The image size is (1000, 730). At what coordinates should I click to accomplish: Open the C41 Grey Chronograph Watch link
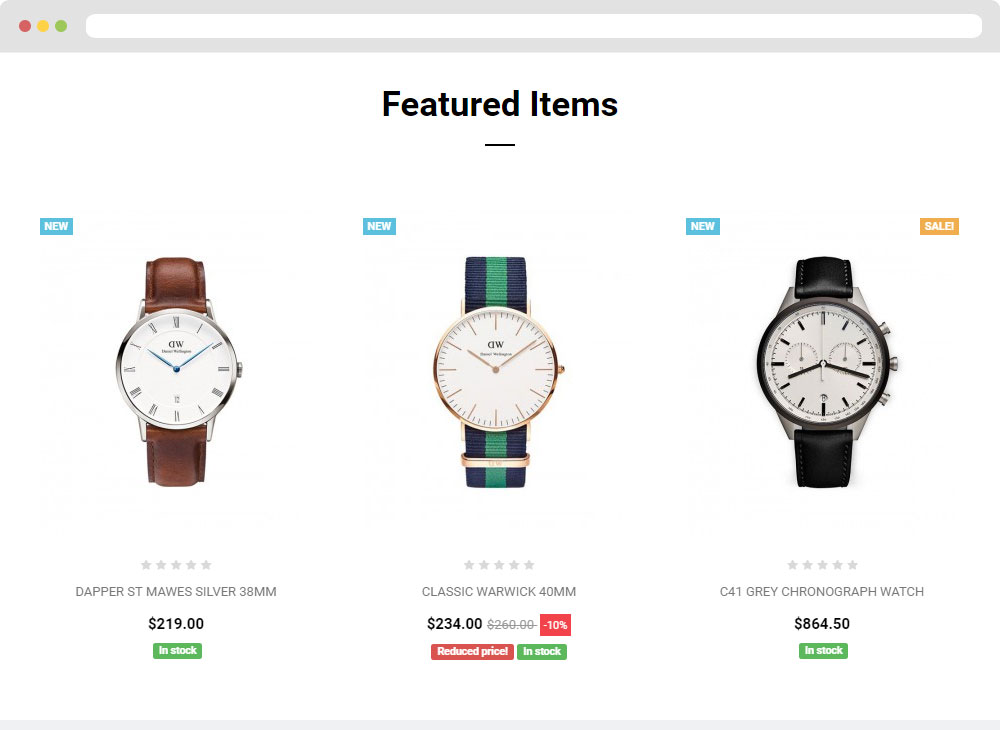click(x=822, y=592)
